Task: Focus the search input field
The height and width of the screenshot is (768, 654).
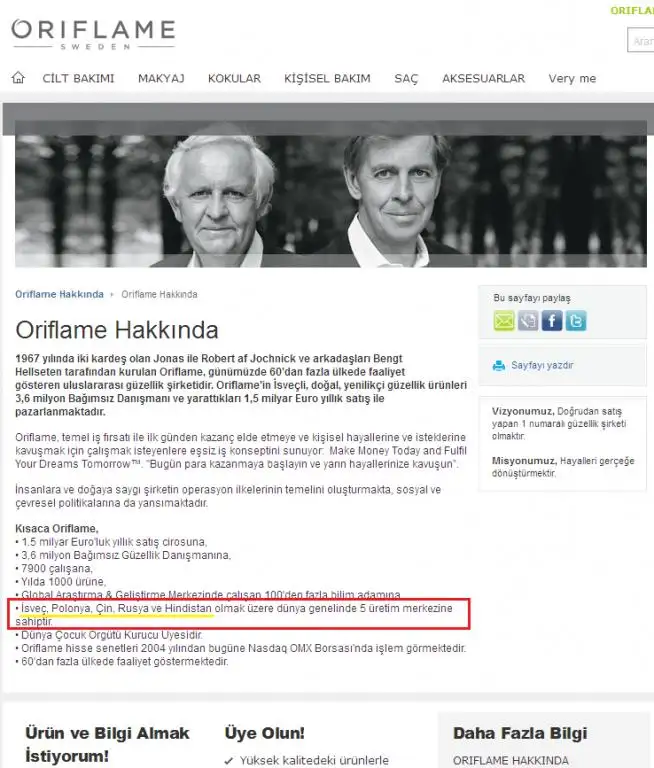Action: pos(641,40)
